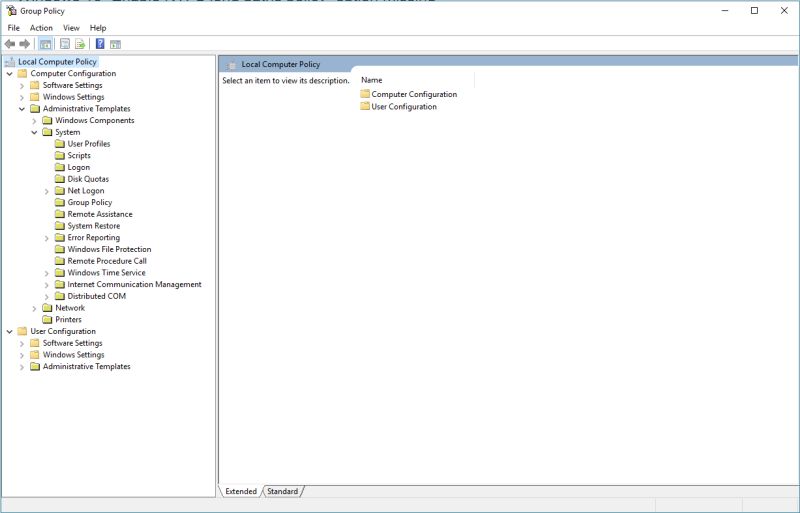Expand the Windows Components node

tap(34, 120)
